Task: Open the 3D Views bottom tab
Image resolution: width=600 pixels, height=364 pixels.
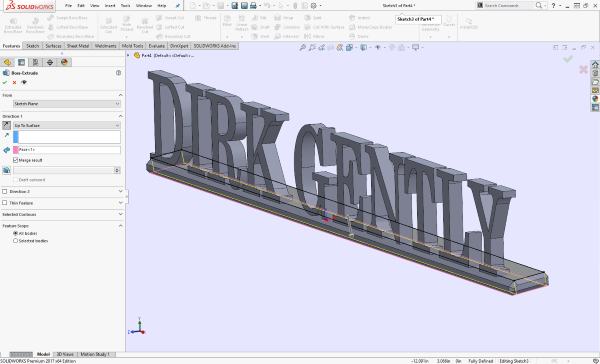Action: click(65, 354)
